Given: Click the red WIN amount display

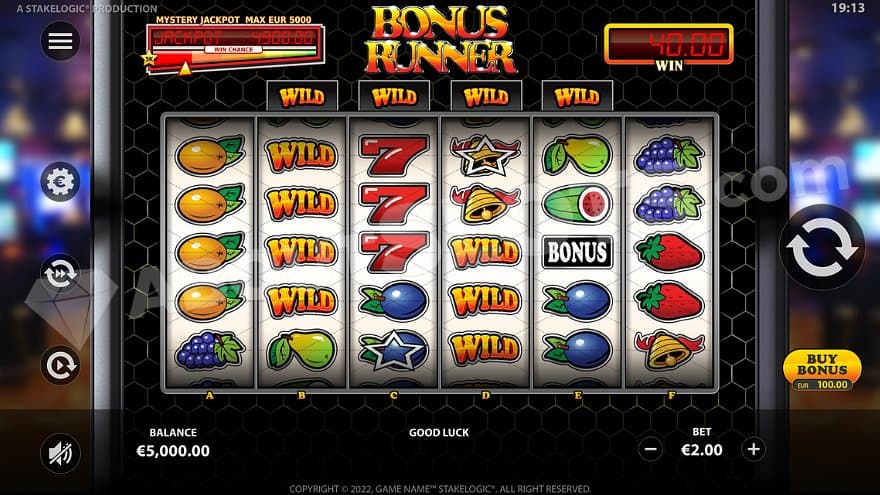Looking at the screenshot, I should (x=668, y=44).
